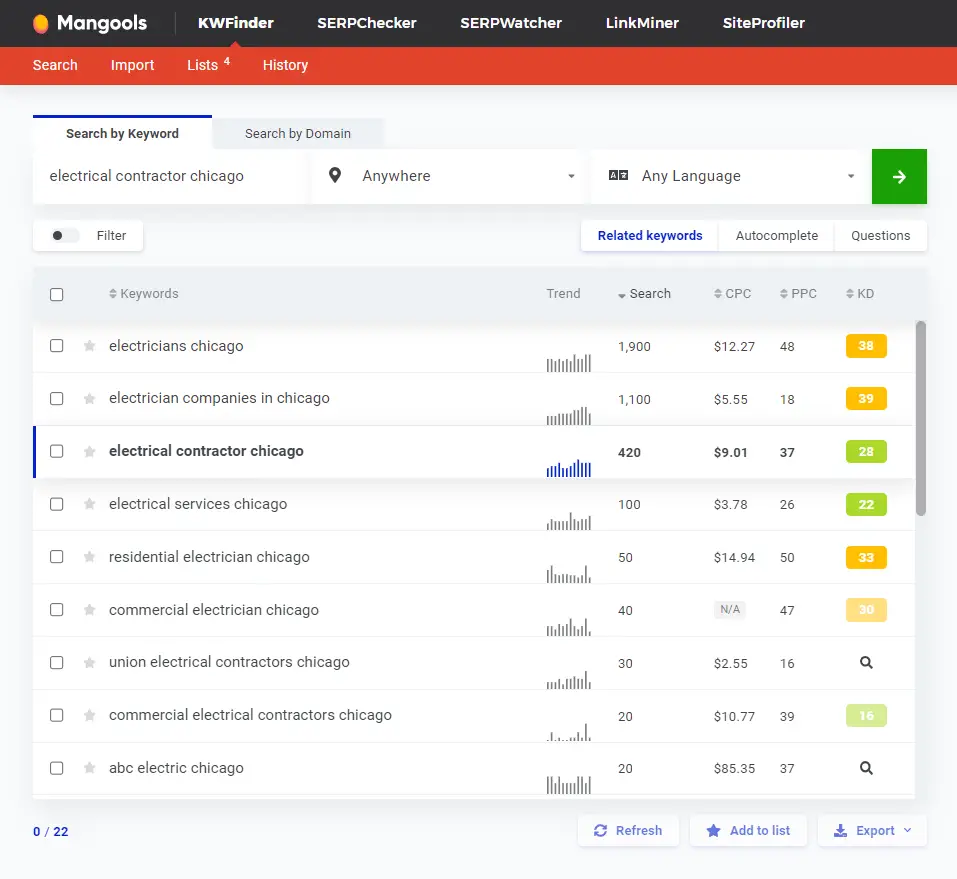Star the 'electrical contractor chicago' row

tap(89, 452)
